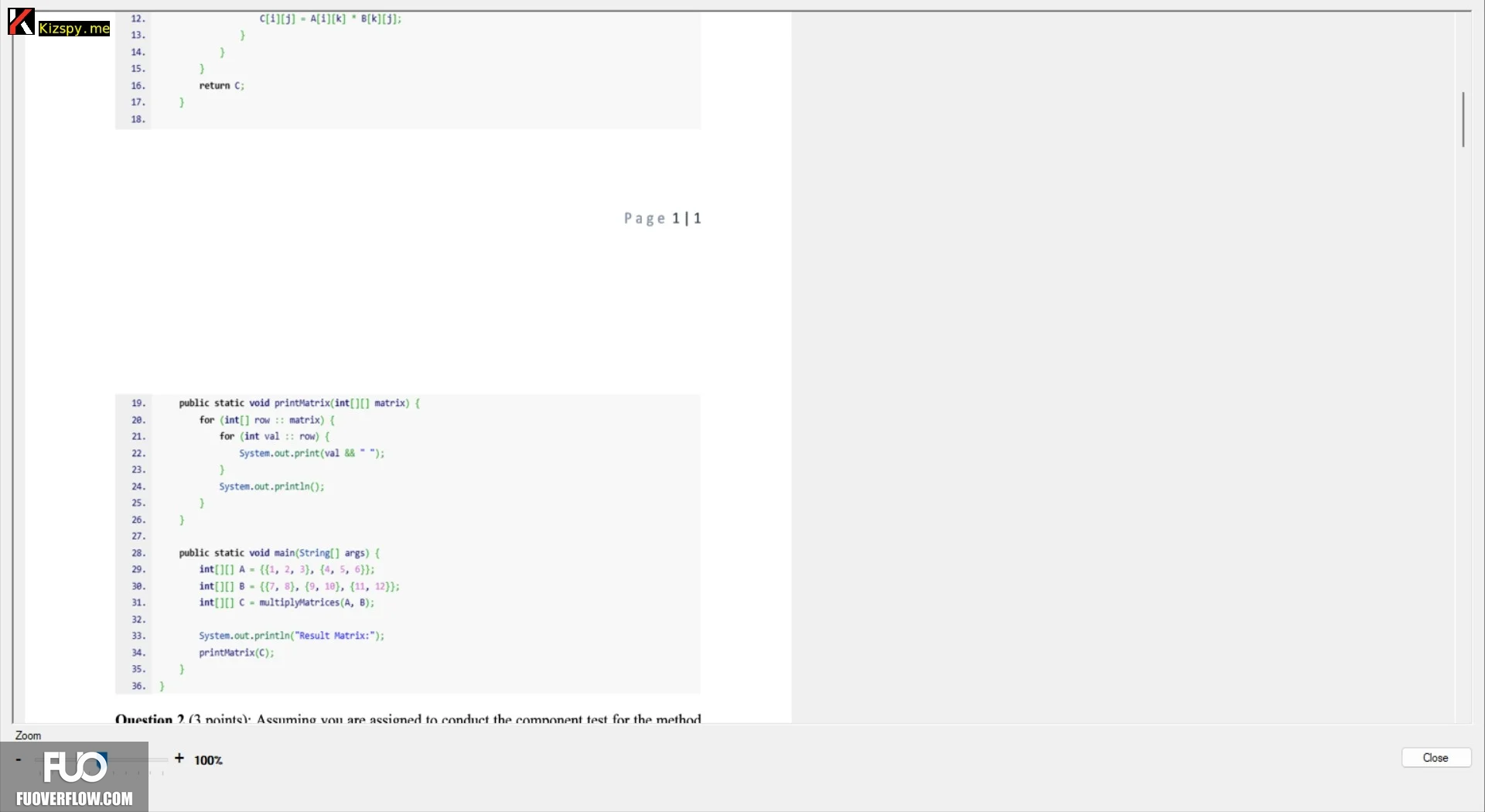Screen dimensions: 1485x812
Task: Click the main method declaration line
Action: [279, 553]
